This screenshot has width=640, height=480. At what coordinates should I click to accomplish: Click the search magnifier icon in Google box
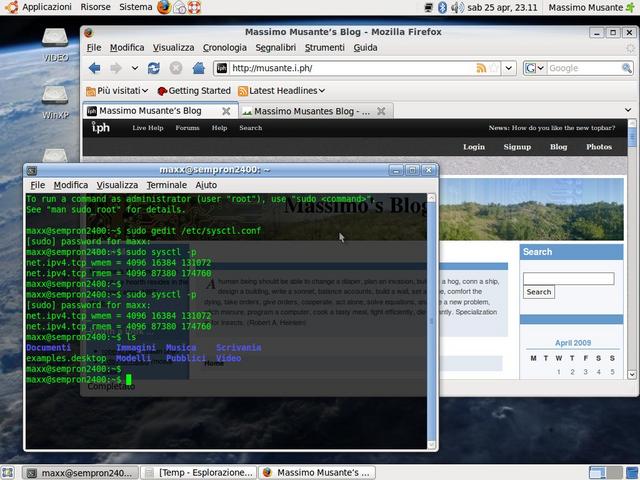627,68
